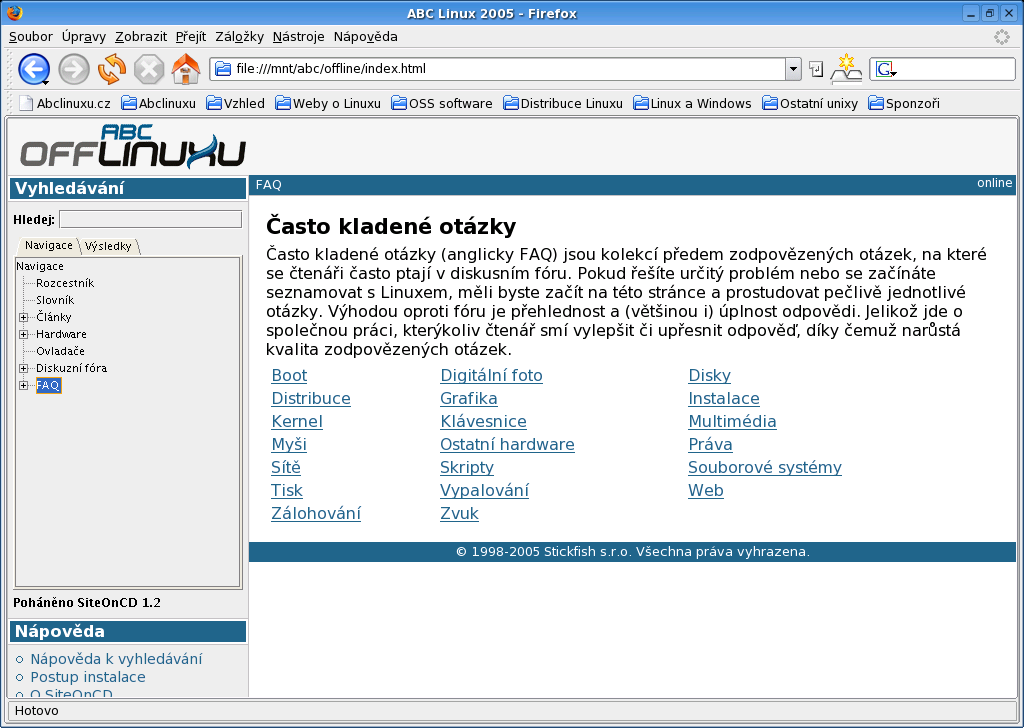Open the address bar history dropdown
The height and width of the screenshot is (728, 1024).
click(x=793, y=69)
